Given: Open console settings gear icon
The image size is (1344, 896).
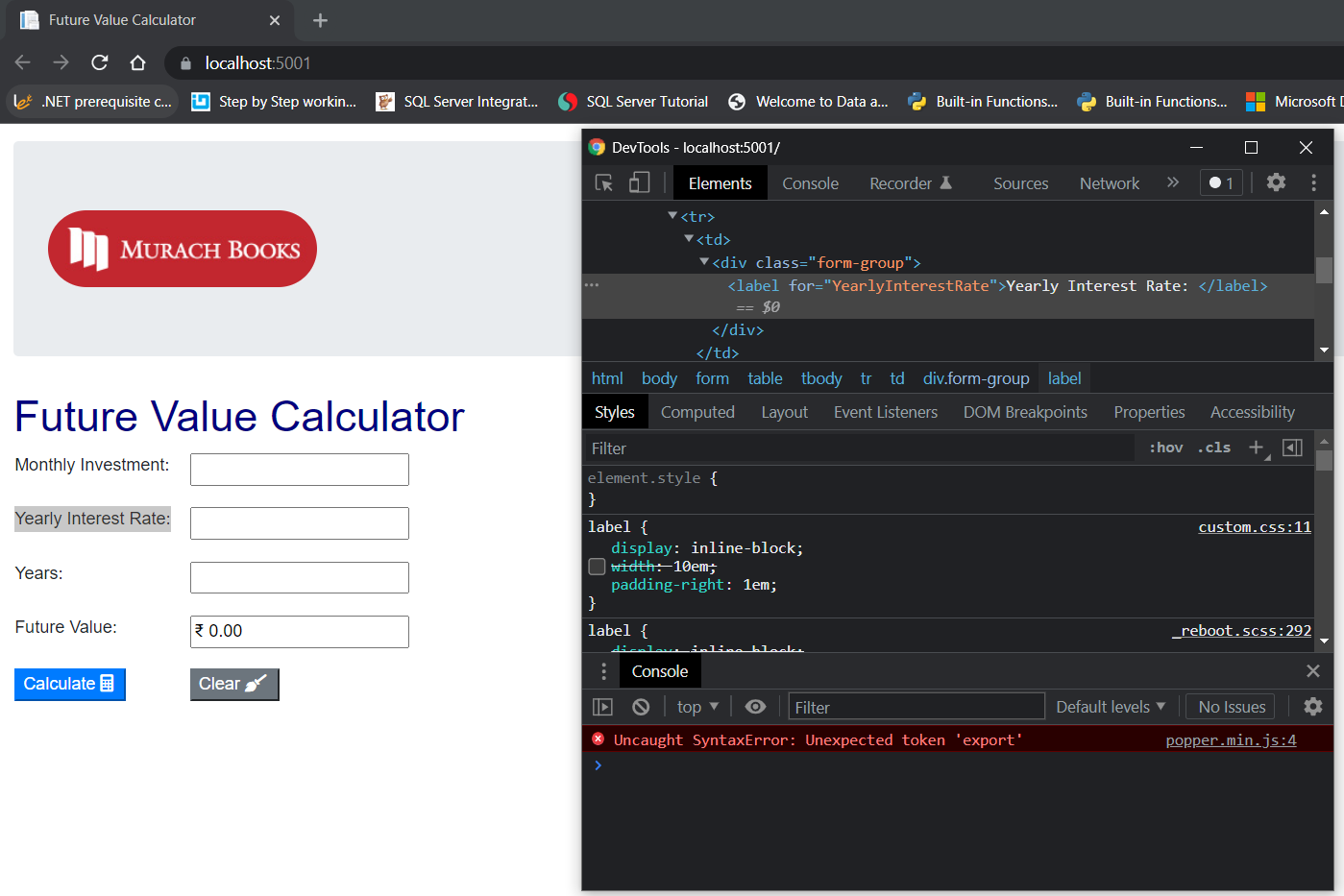Looking at the screenshot, I should coord(1312,707).
